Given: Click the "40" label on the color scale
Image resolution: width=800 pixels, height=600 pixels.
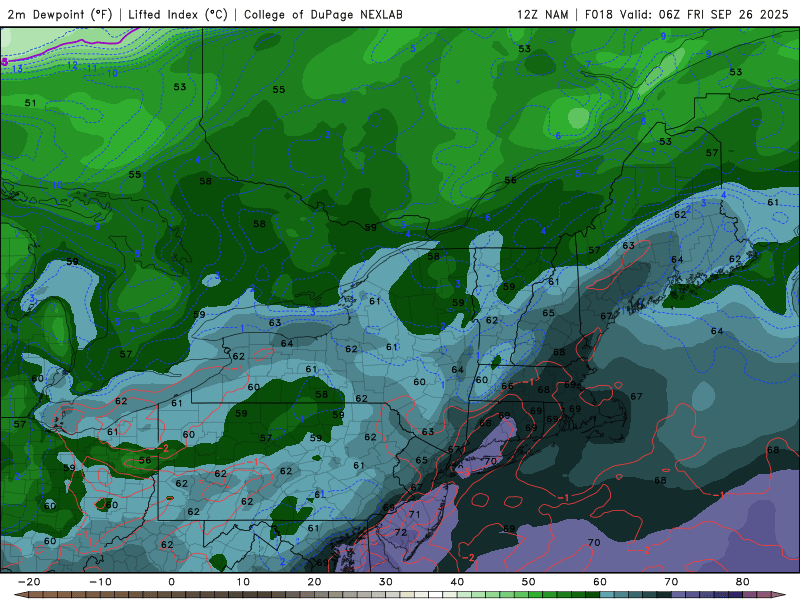Looking at the screenshot, I should pos(457,582).
